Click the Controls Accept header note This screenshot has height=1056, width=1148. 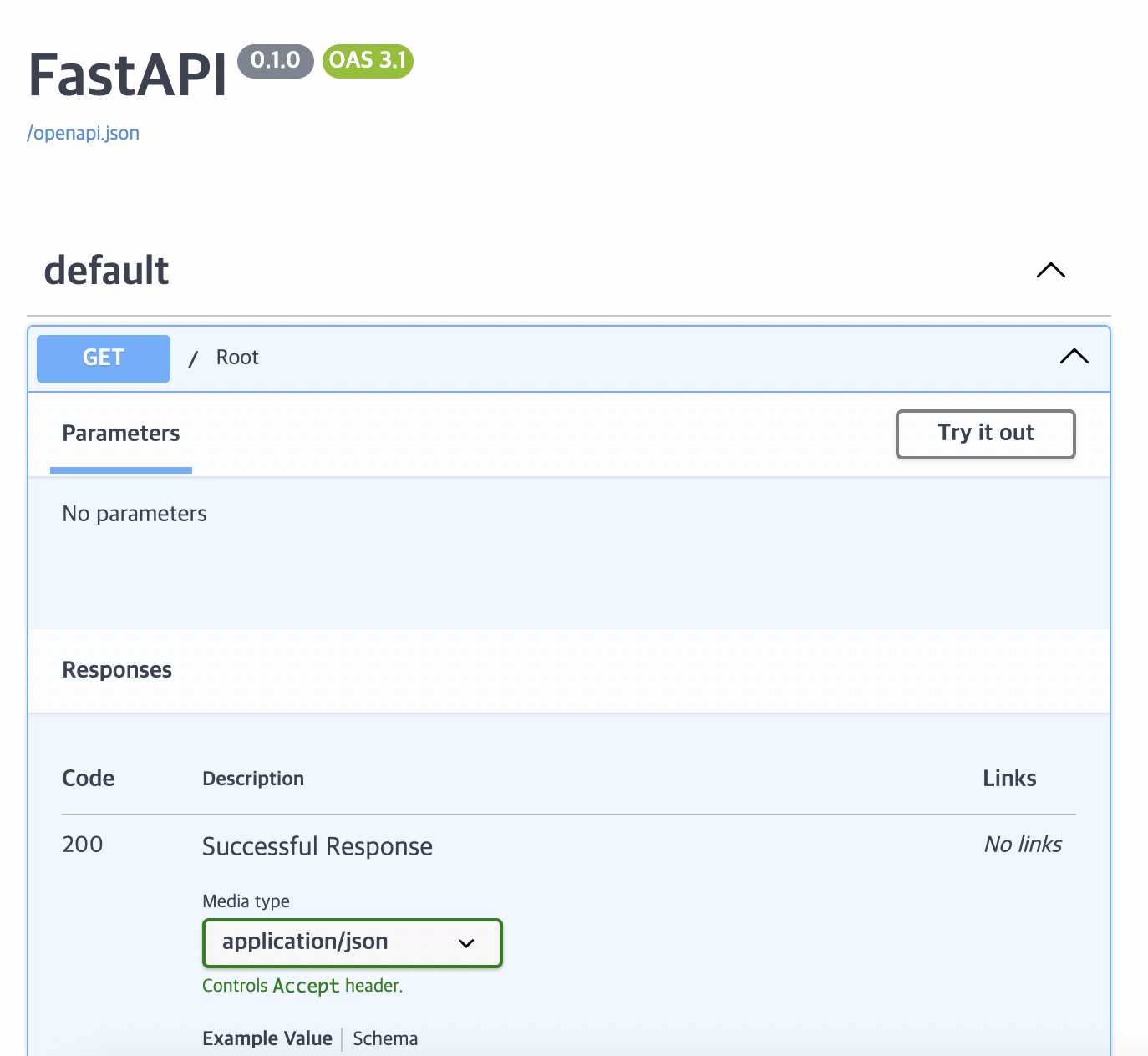[x=302, y=986]
